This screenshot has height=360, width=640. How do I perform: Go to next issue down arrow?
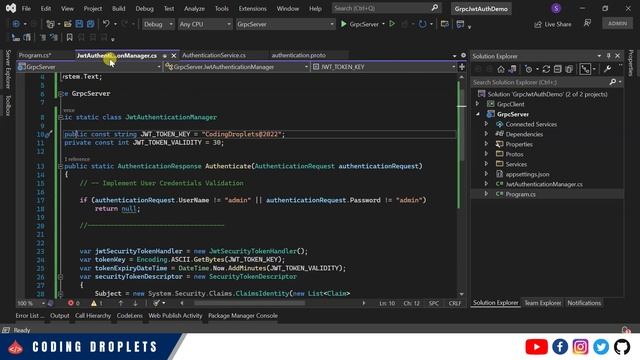135,303
